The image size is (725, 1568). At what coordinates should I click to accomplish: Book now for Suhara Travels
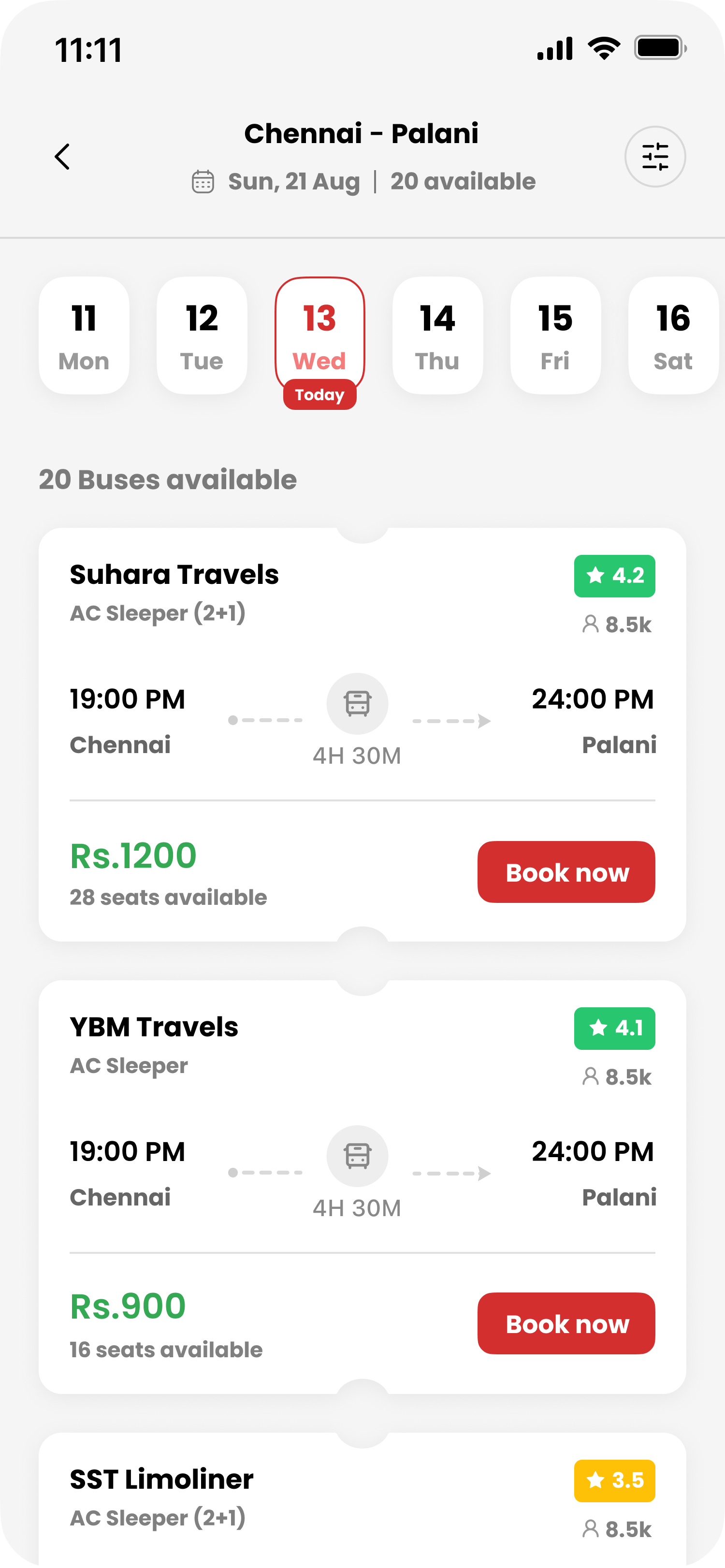click(x=566, y=871)
